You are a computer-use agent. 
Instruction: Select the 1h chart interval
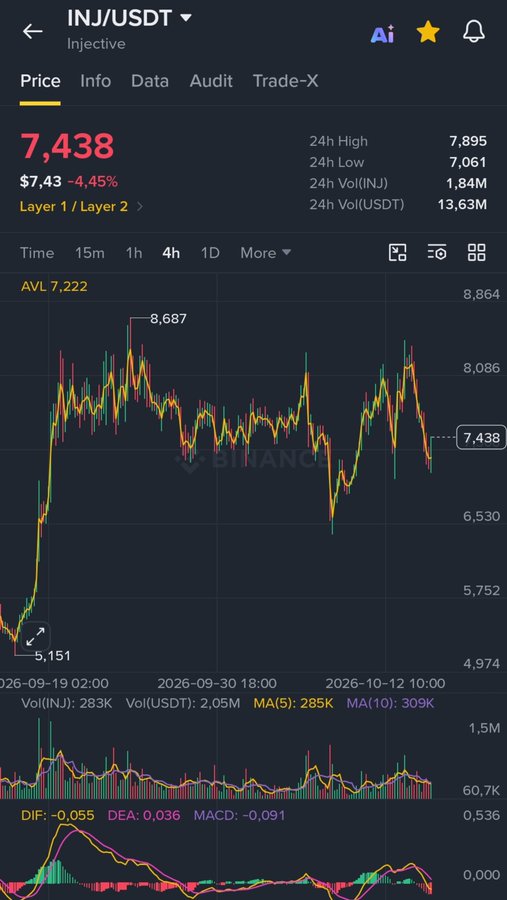134,253
